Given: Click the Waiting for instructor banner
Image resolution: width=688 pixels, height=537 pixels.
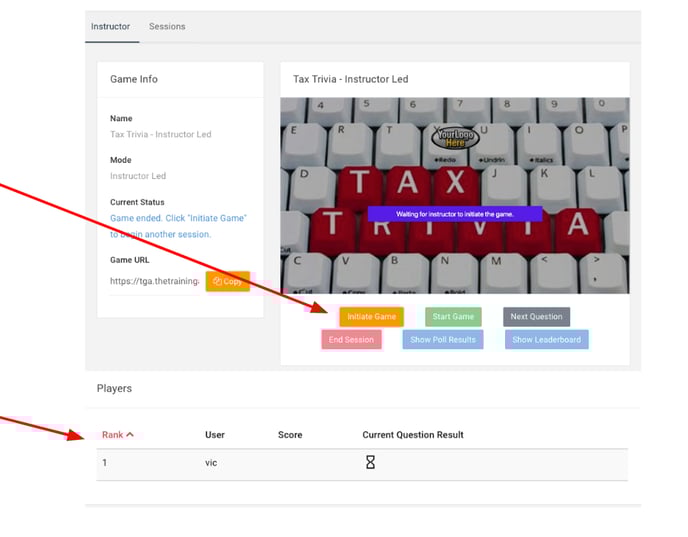Looking at the screenshot, I should 454,214.
